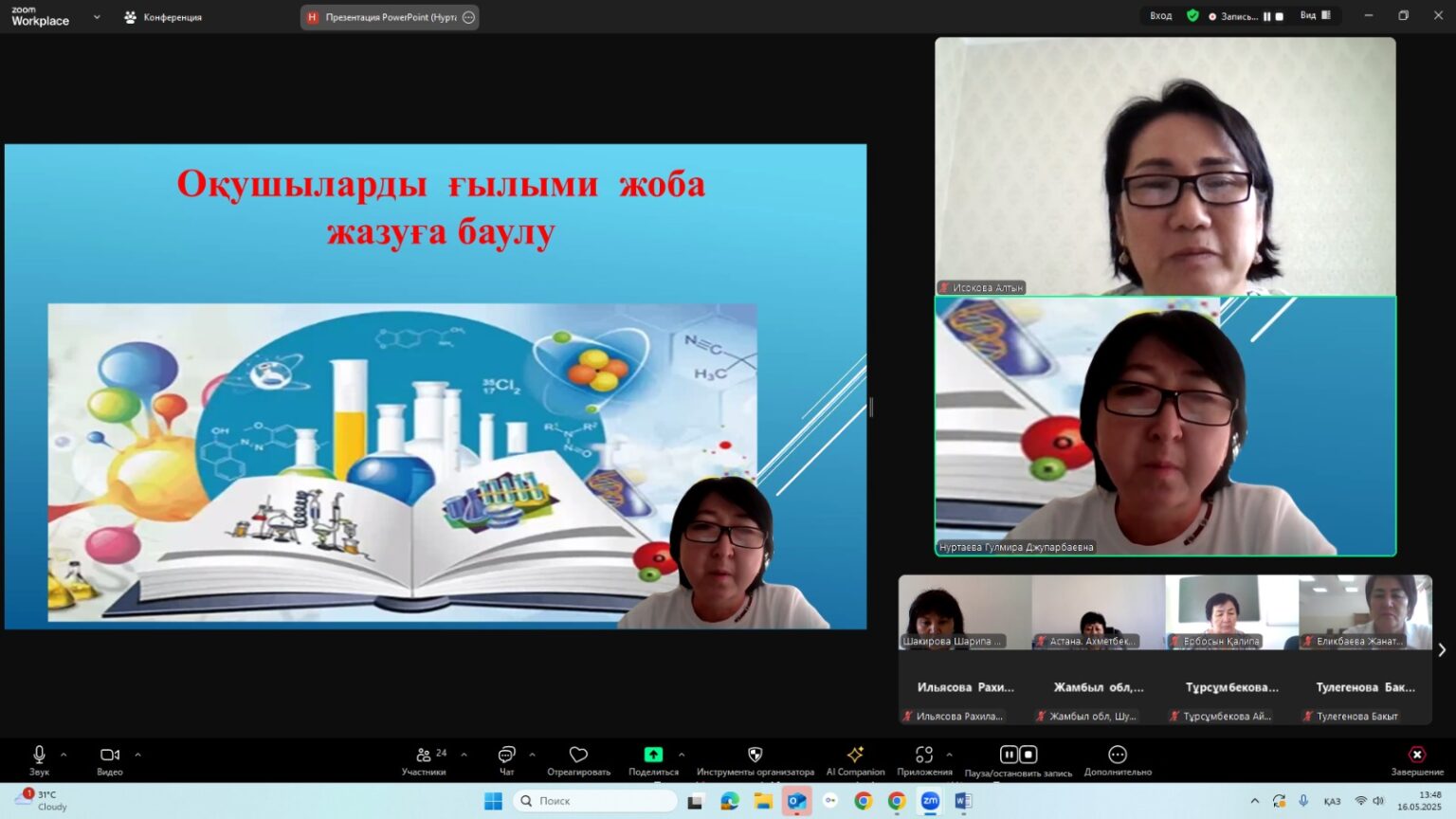Switch to the Конференция tab

tap(163, 17)
